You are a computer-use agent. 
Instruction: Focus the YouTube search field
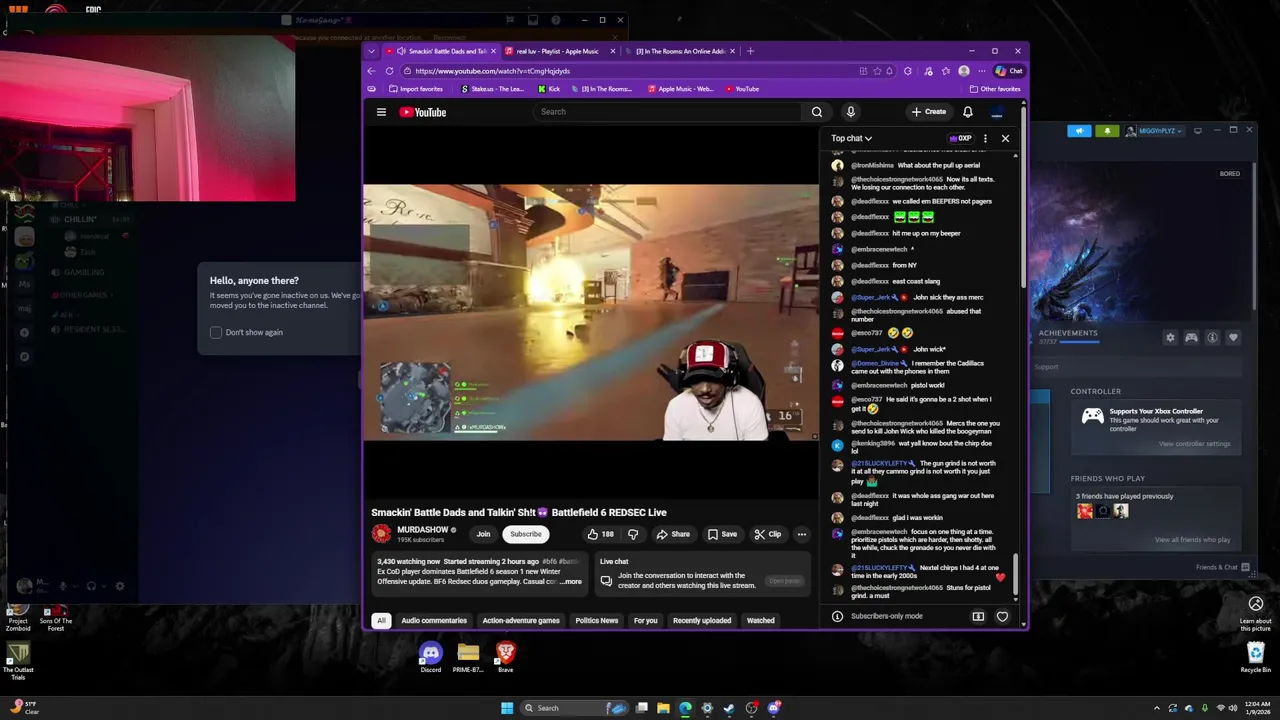[x=667, y=112]
